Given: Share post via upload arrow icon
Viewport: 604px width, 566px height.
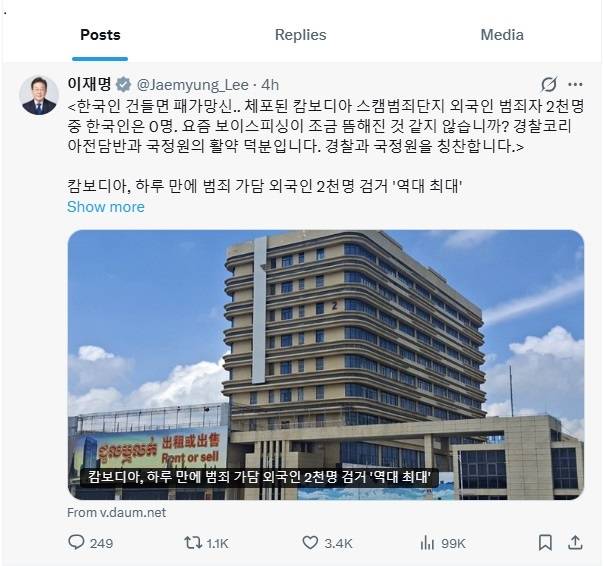Looking at the screenshot, I should point(575,542).
